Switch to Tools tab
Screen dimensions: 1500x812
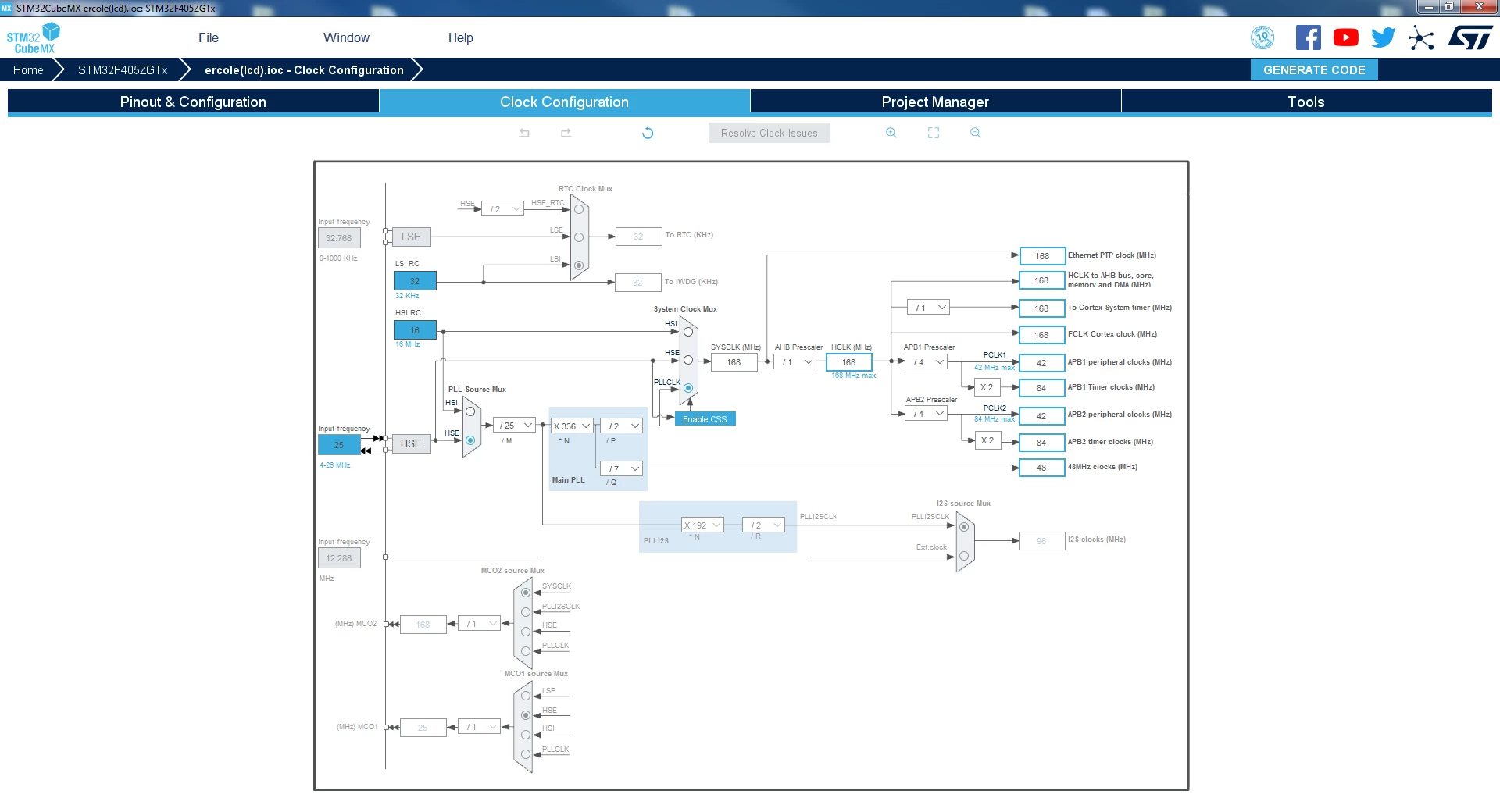click(x=1306, y=101)
